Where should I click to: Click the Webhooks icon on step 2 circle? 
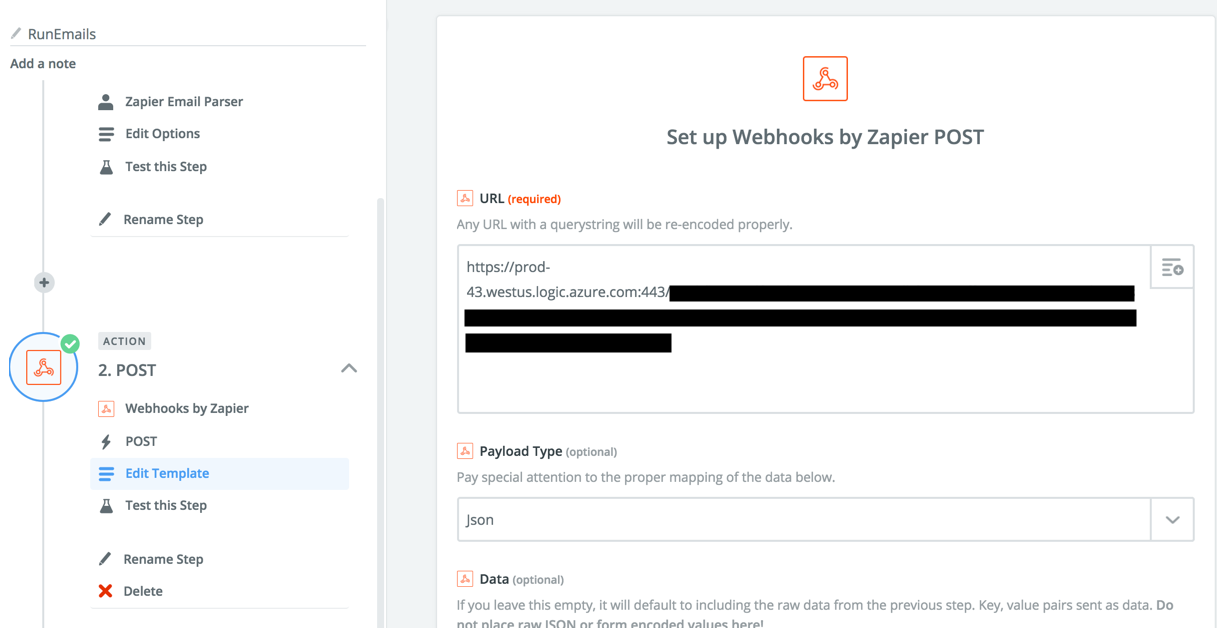point(44,368)
